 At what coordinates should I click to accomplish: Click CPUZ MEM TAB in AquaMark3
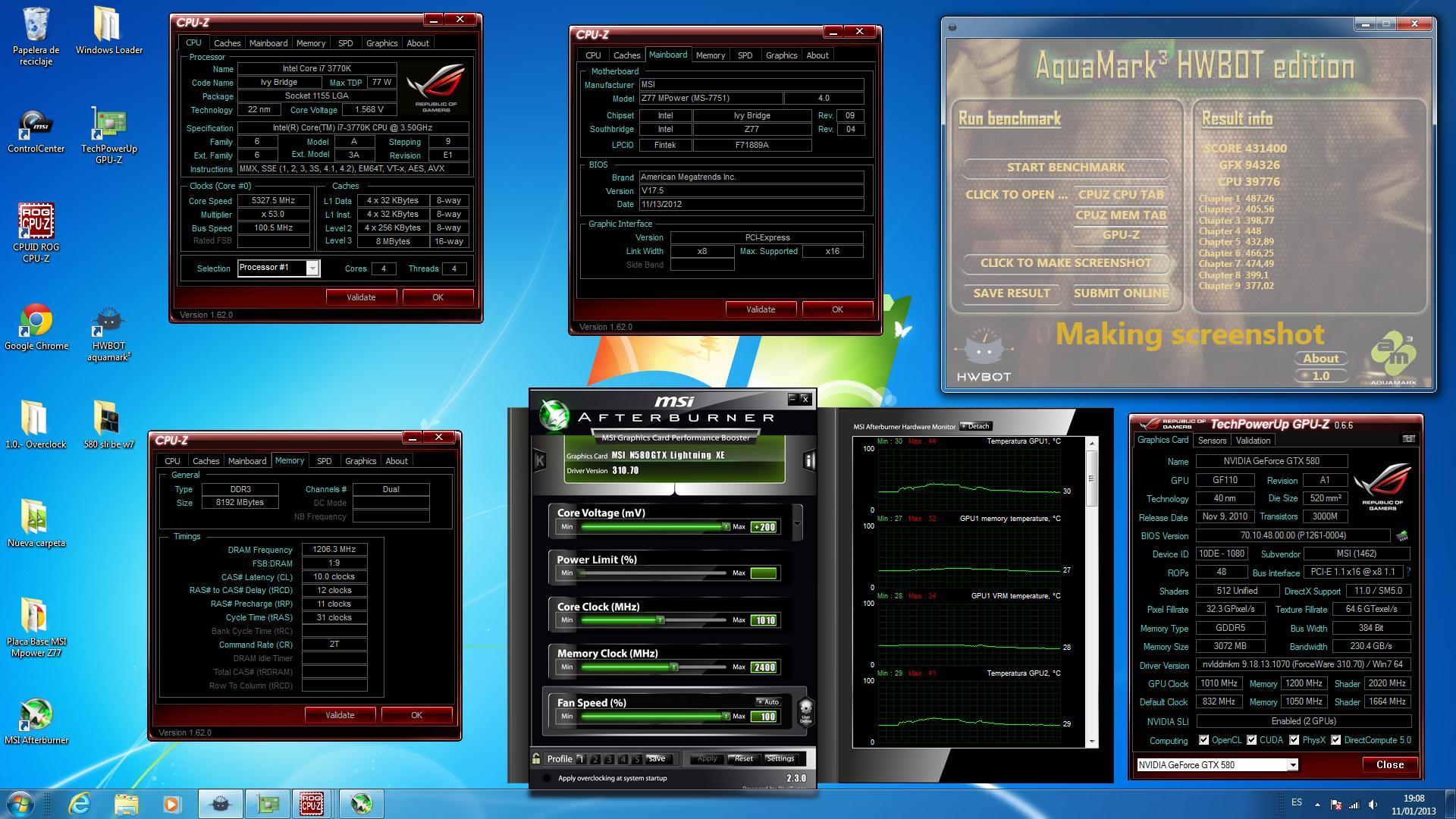pos(1121,215)
